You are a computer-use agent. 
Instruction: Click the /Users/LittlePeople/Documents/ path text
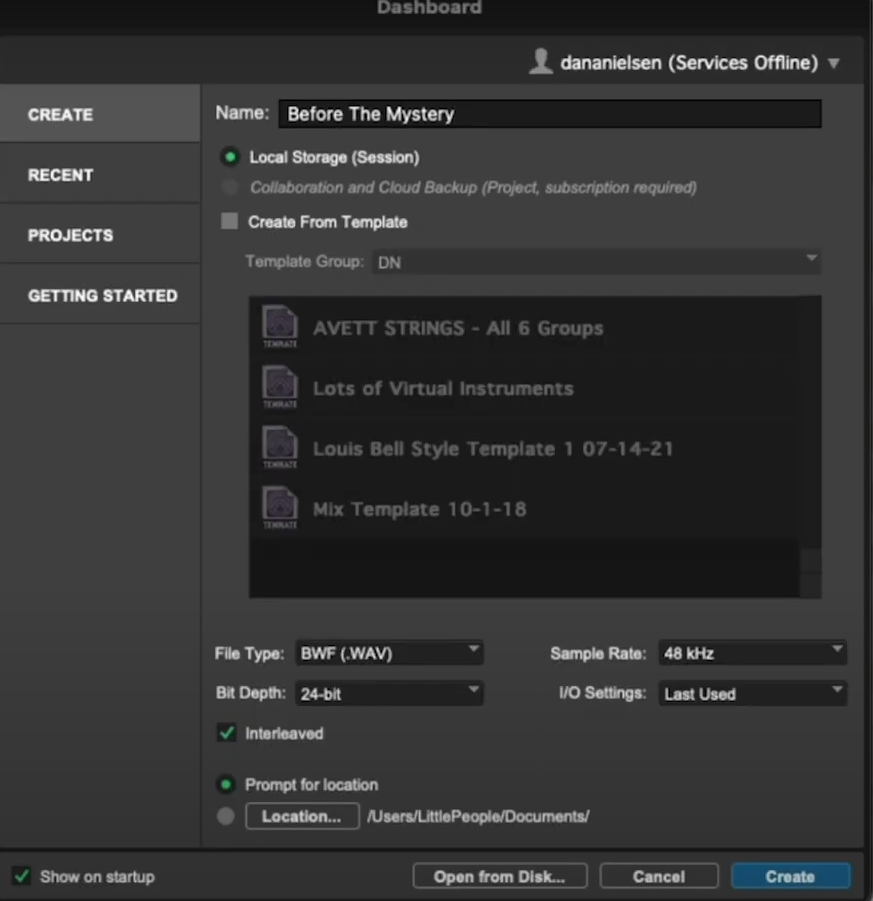pos(478,816)
